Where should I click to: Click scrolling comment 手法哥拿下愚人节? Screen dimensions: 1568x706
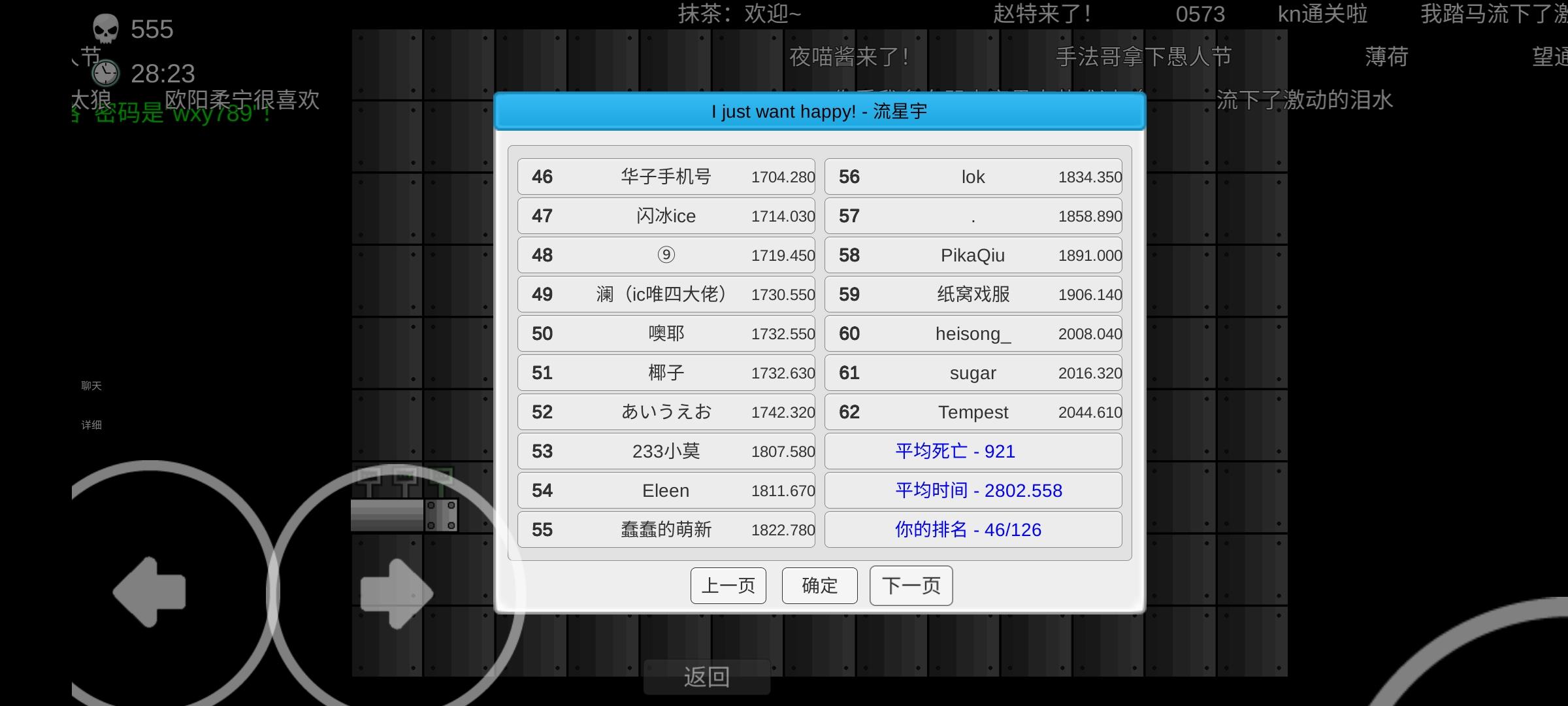pyautogui.click(x=1143, y=57)
